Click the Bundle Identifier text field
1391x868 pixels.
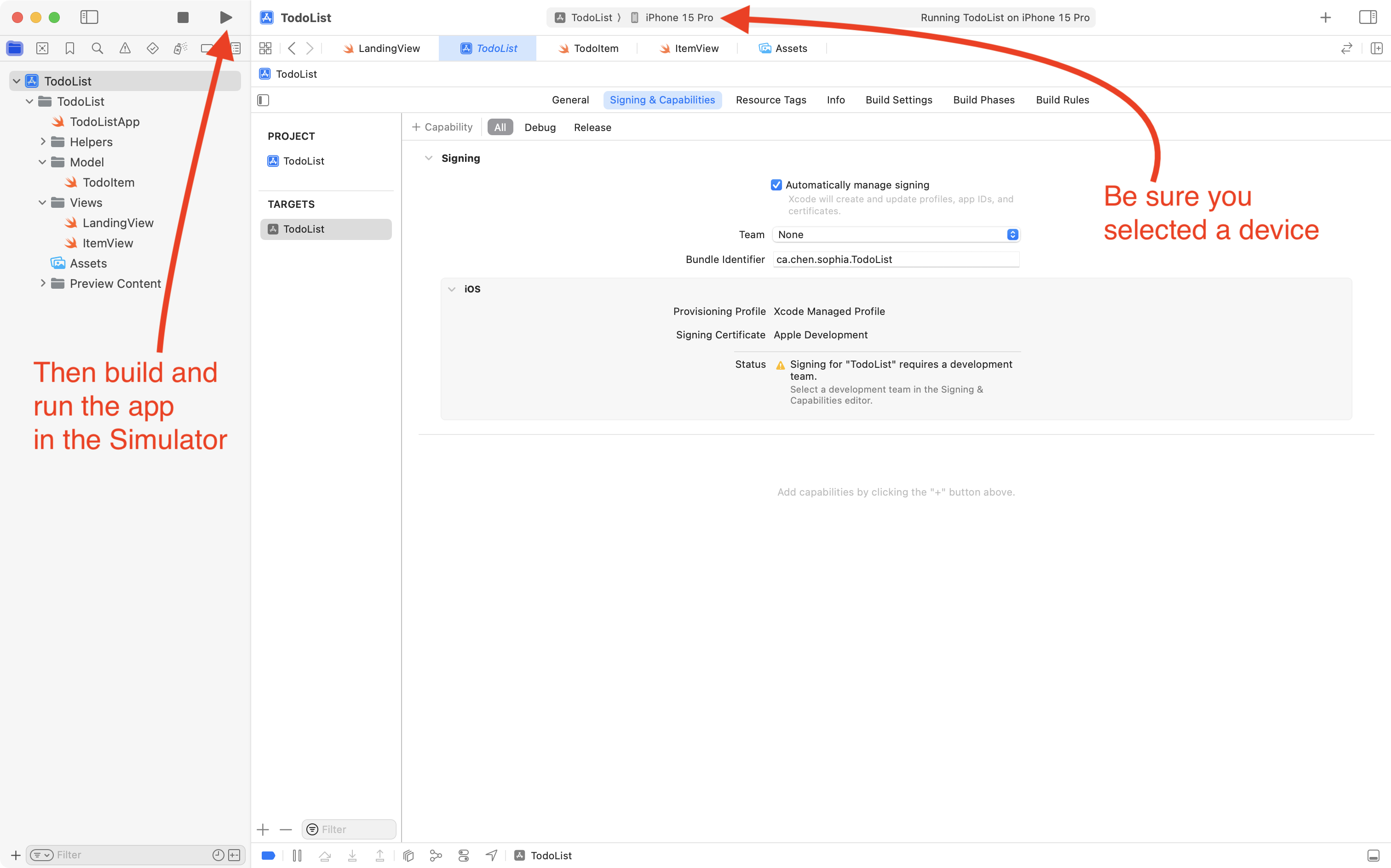coord(895,259)
